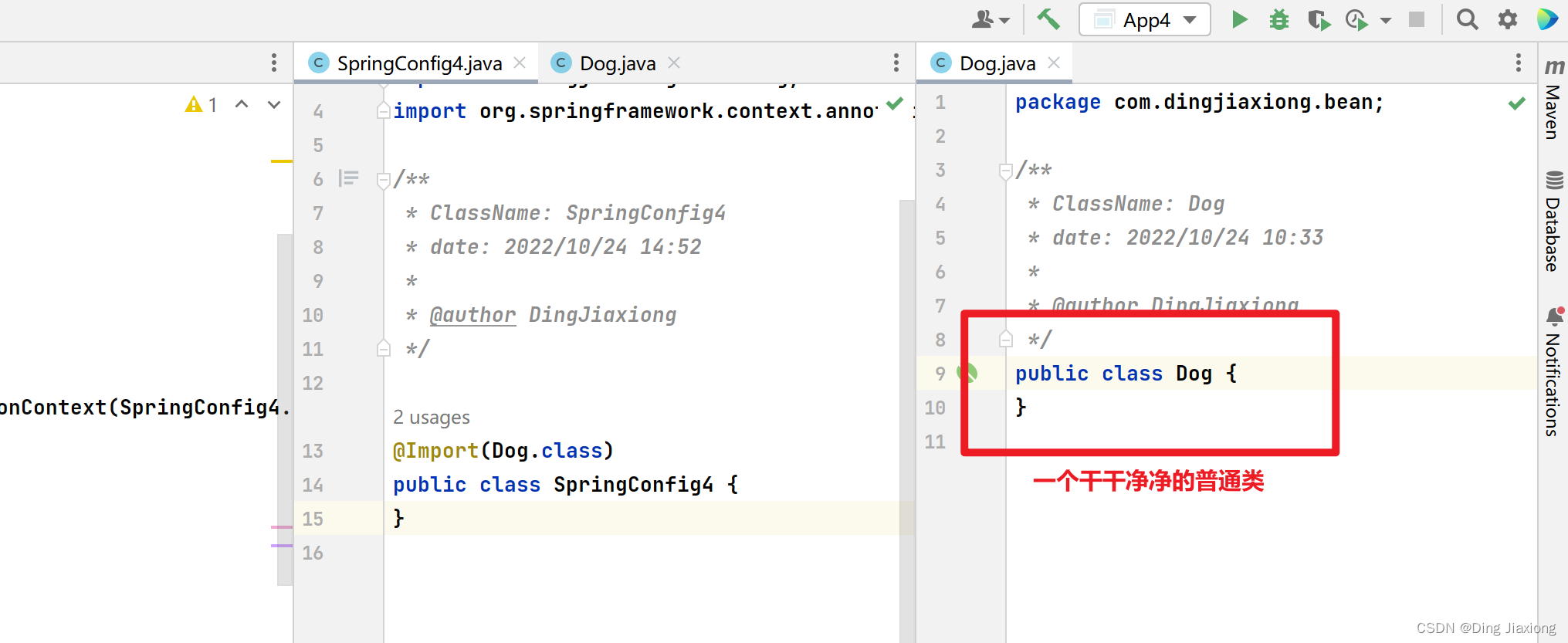The image size is (1568, 643).
Task: Click the stop square icon
Action: (x=1417, y=19)
